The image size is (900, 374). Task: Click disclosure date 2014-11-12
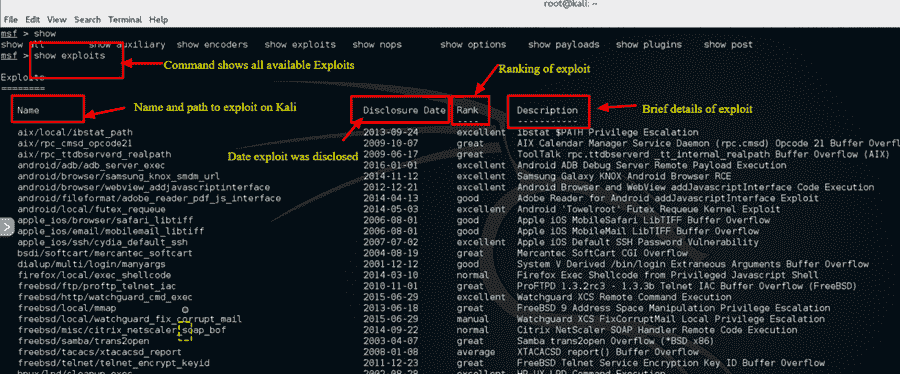[x=390, y=176]
